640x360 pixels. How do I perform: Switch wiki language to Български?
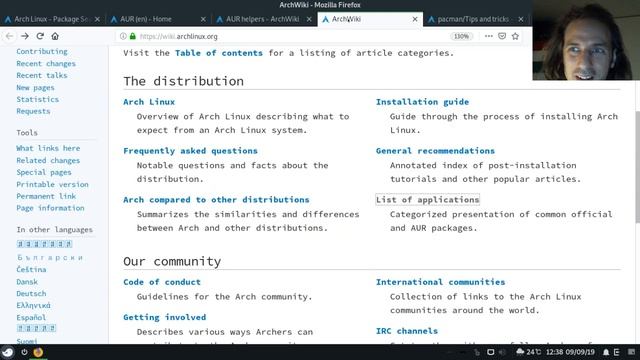click(50, 258)
